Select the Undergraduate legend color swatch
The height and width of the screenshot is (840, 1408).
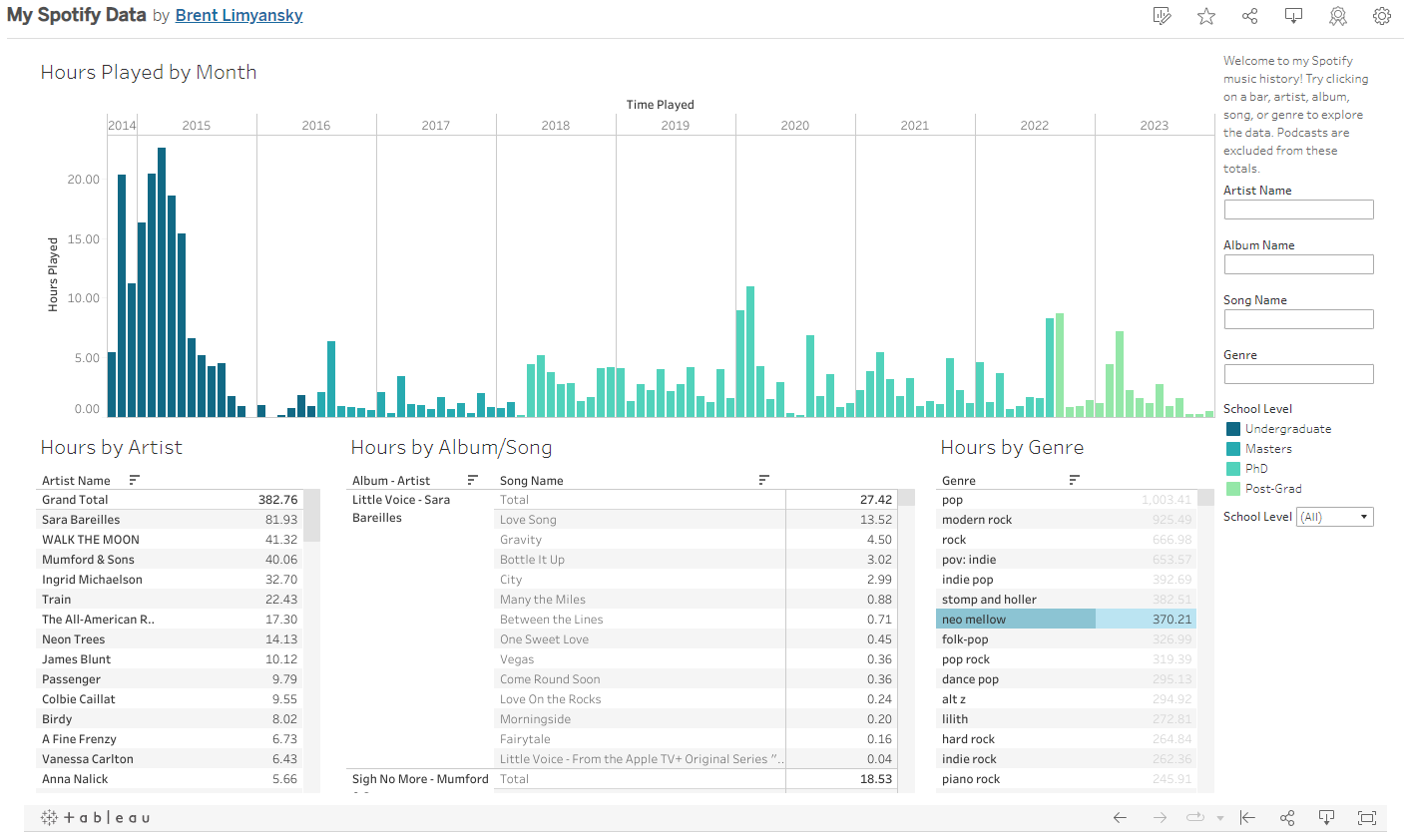1232,429
